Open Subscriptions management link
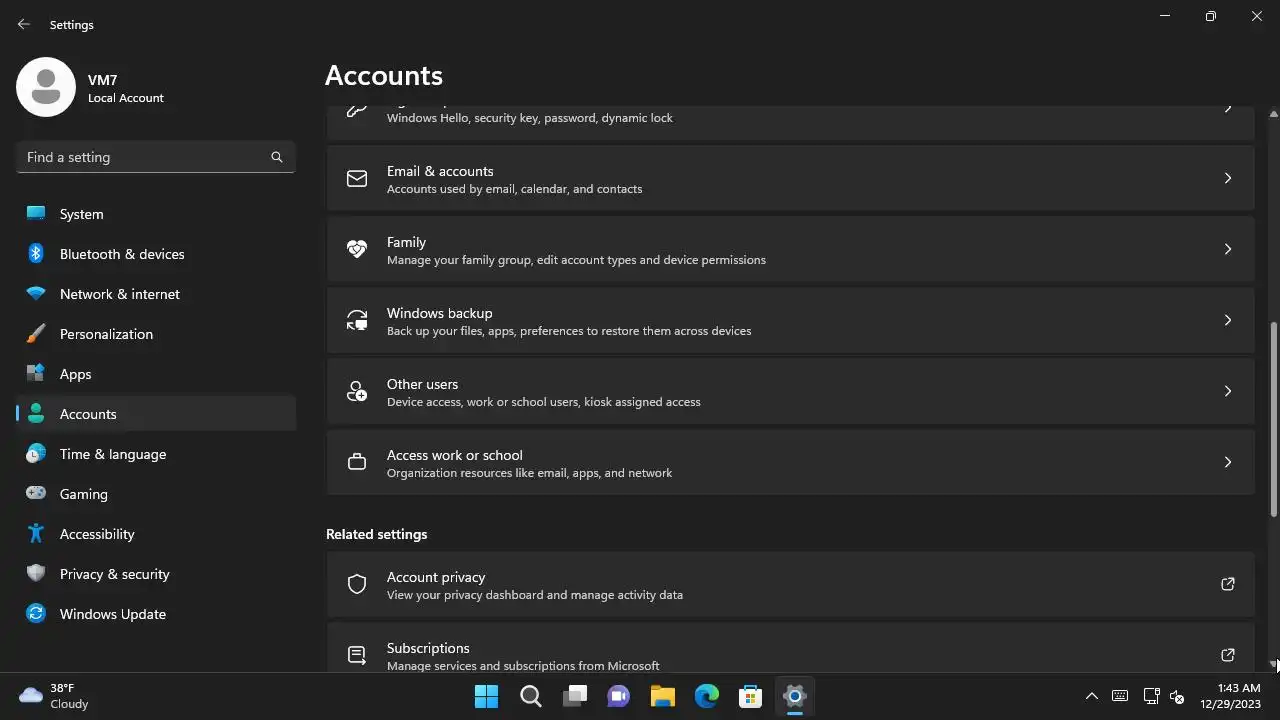The width and height of the screenshot is (1280, 720). coord(790,648)
